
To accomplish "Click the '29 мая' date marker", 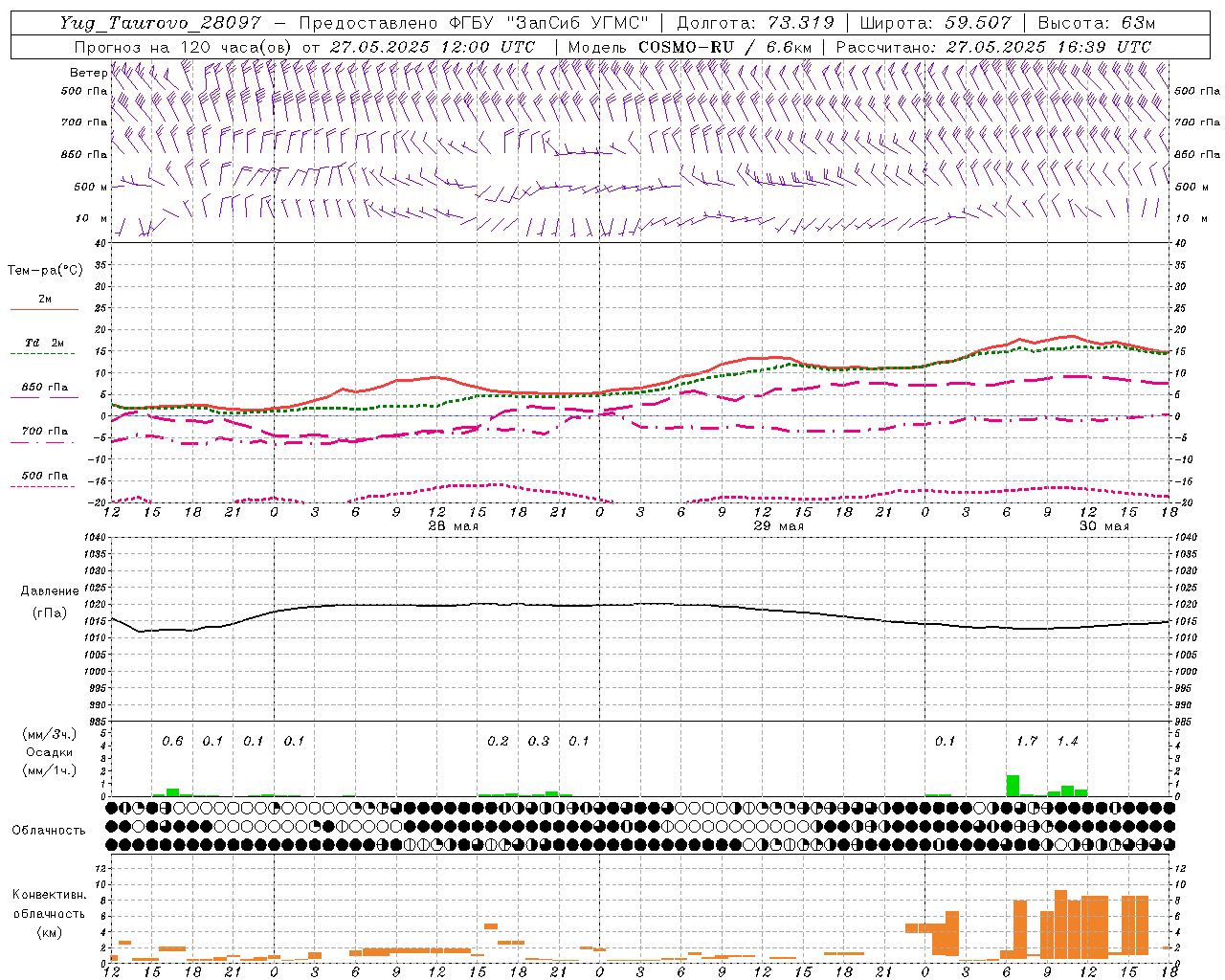I will pyautogui.click(x=779, y=526).
